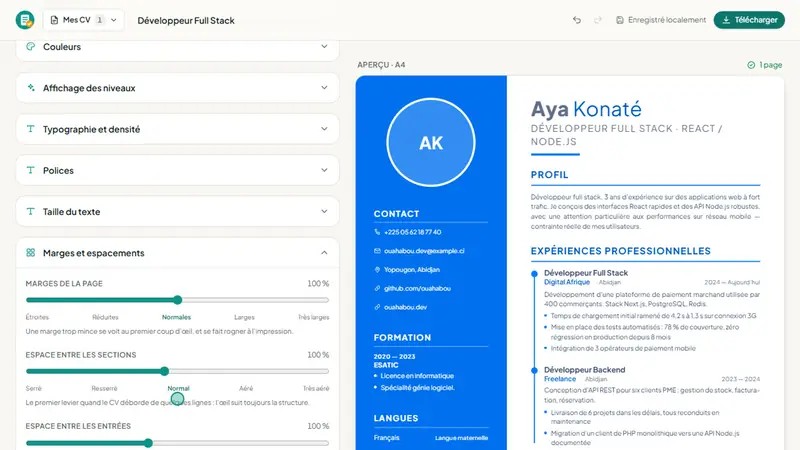Viewport: 800px width, 450px height.
Task: Click the Typographie et densité T icon
Action: click(x=31, y=129)
